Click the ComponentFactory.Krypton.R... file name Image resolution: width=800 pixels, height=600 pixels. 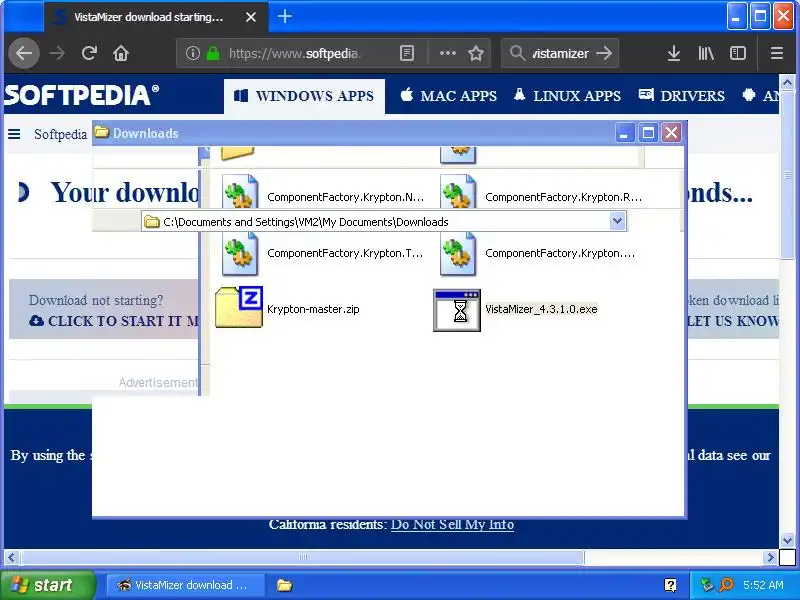pyautogui.click(x=563, y=197)
